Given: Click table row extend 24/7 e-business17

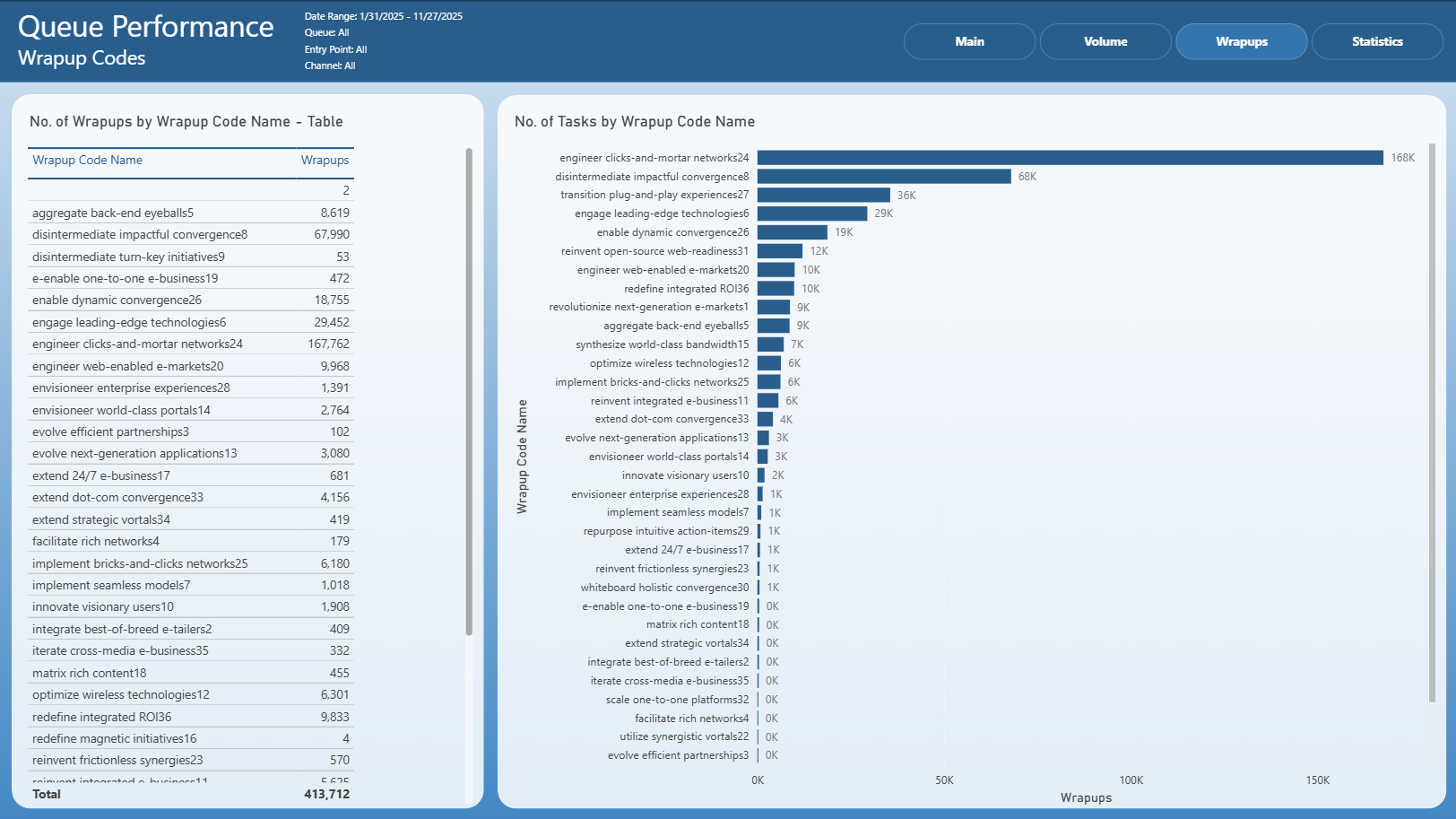Looking at the screenshot, I should point(191,475).
